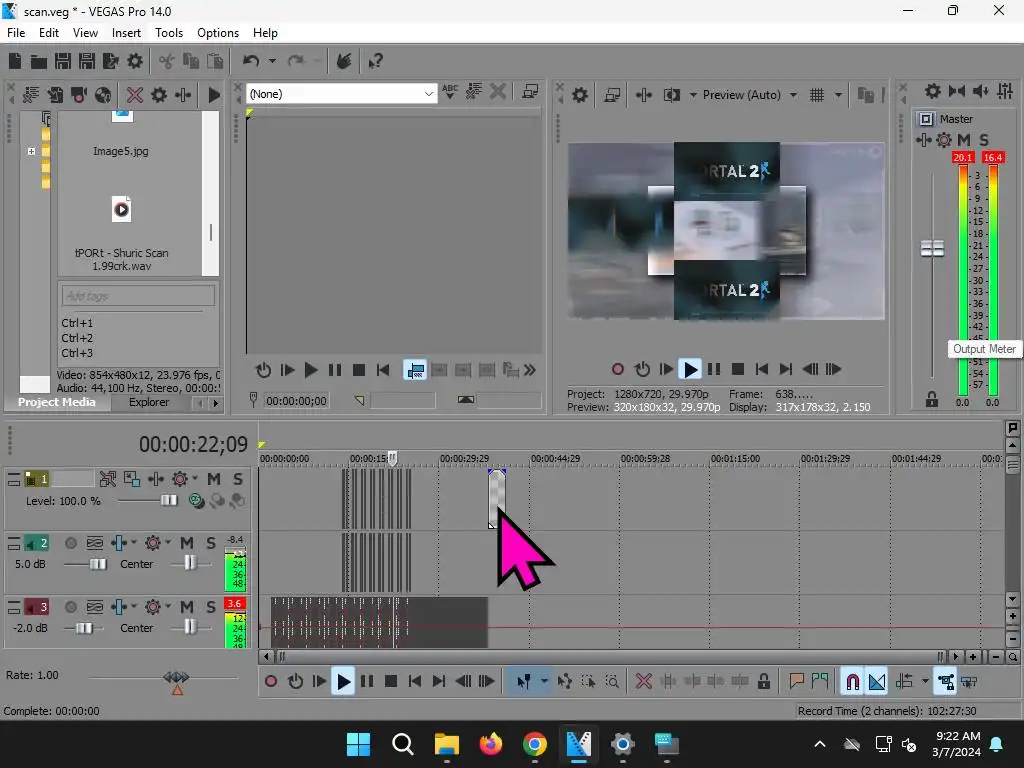Launch Google Chrome from taskbar
The height and width of the screenshot is (768, 1024).
coord(535,744)
